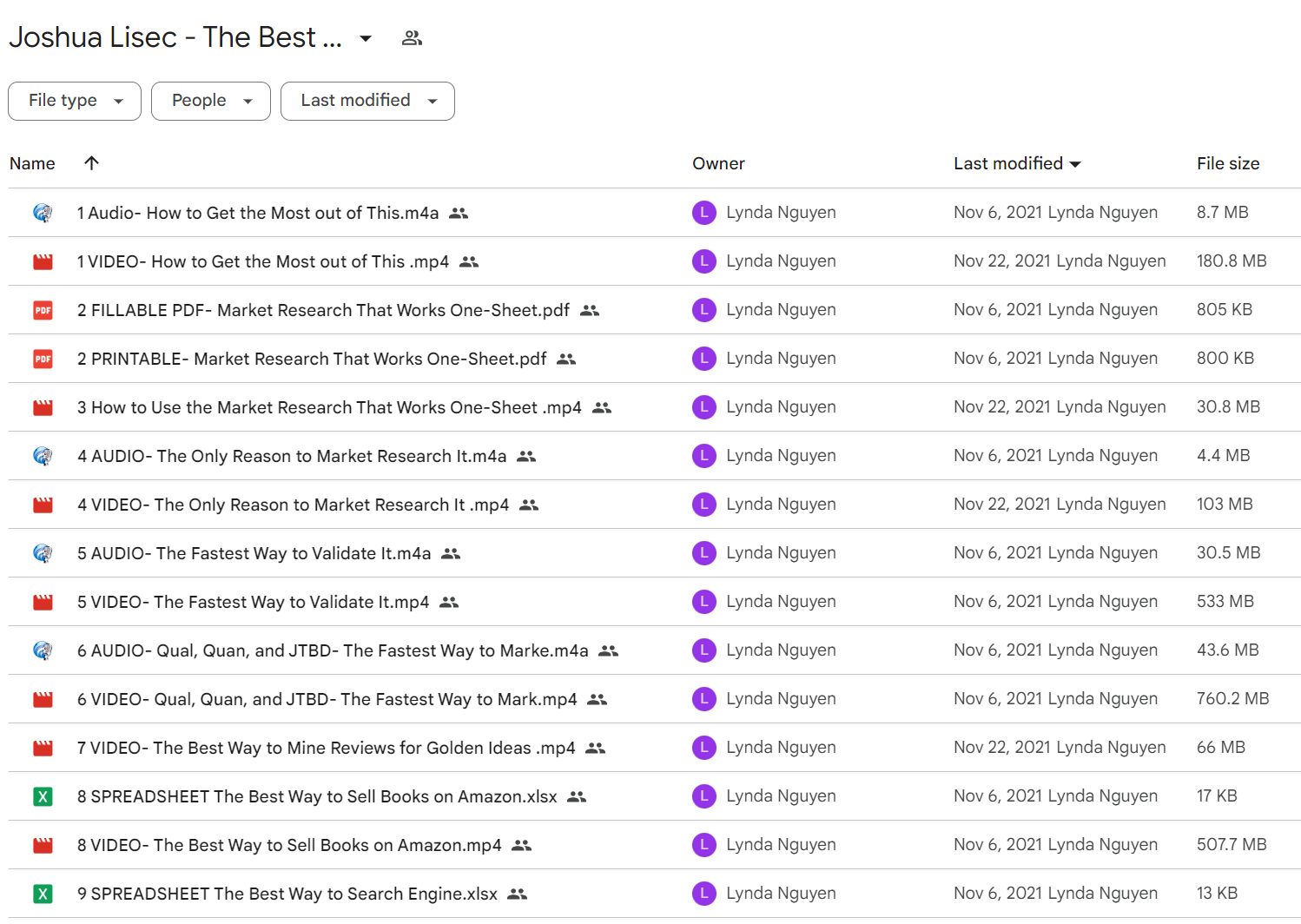
Task: Open the Last modified filter chip
Action: coord(367,101)
